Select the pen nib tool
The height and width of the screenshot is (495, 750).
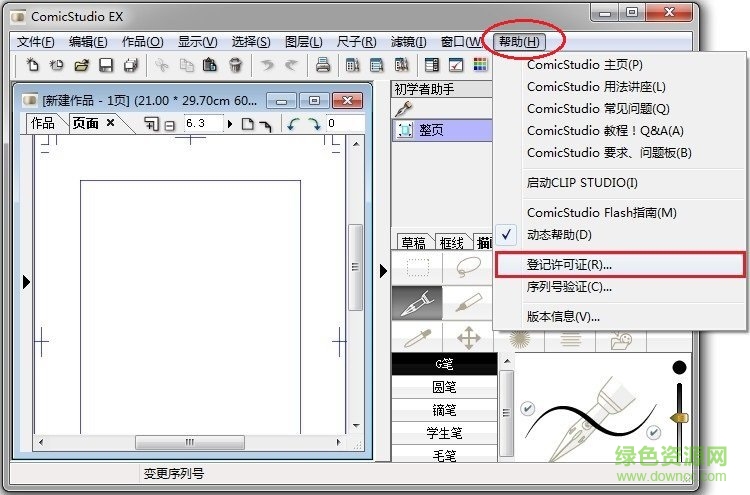pos(417,303)
